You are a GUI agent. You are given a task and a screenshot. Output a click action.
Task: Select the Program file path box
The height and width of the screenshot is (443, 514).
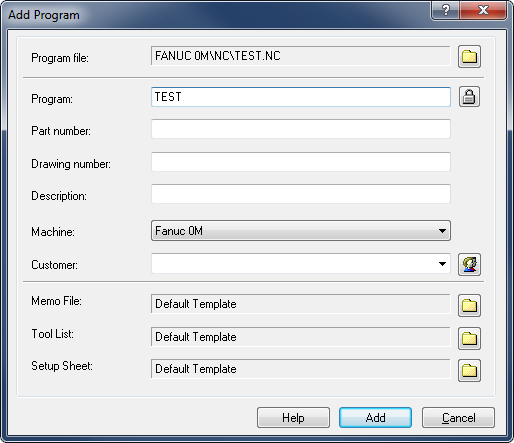[x=301, y=56]
